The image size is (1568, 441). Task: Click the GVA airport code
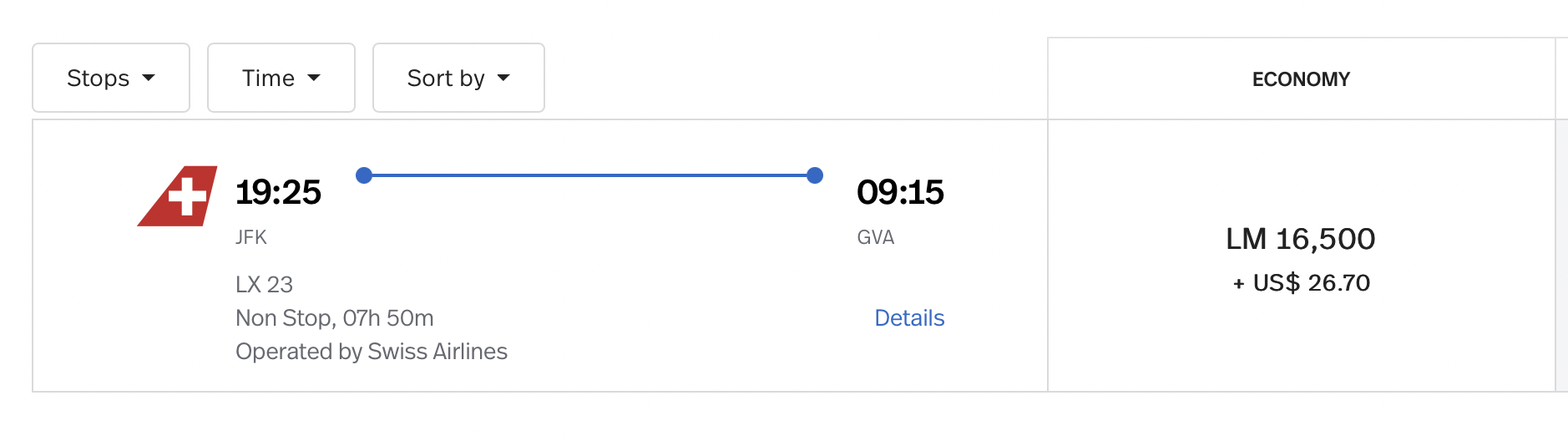pos(876,237)
